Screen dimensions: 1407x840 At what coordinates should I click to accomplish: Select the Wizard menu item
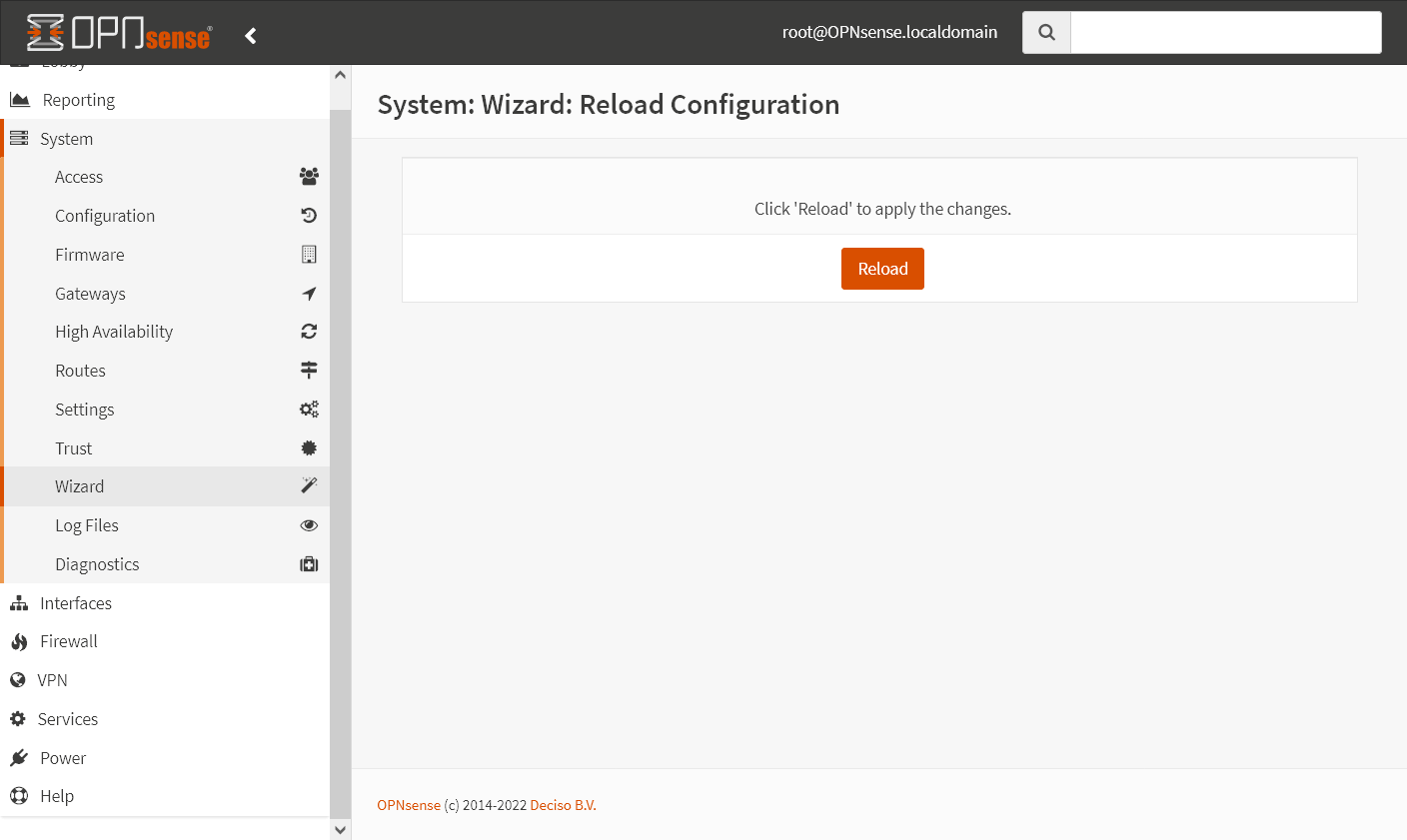80,486
